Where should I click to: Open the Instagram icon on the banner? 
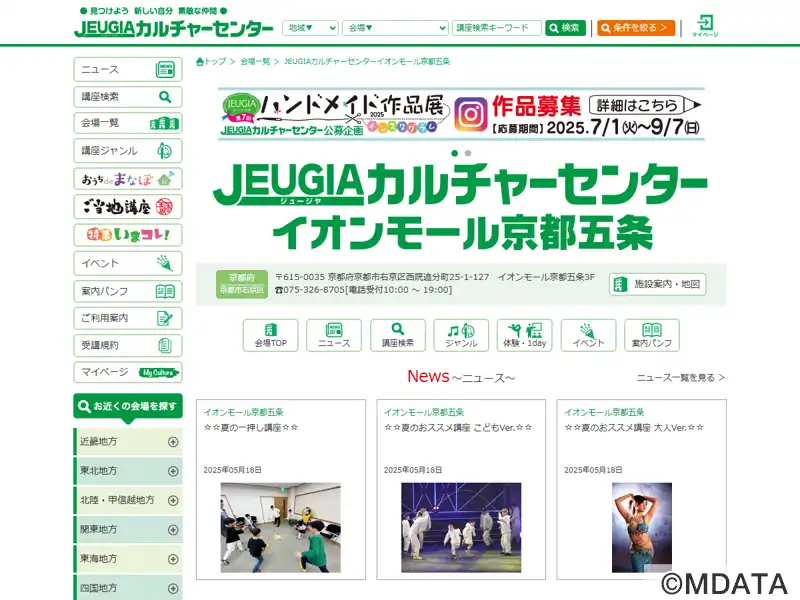tap(470, 114)
